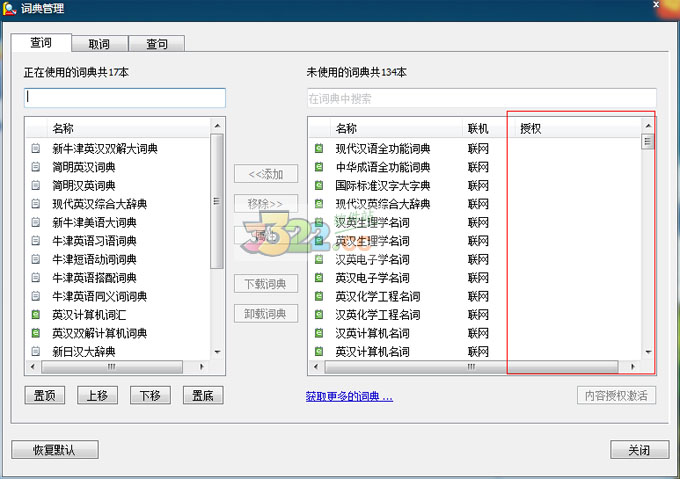Select 国际标准汉字大字典 row
Screen dimensions: 680x479
[475, 186]
